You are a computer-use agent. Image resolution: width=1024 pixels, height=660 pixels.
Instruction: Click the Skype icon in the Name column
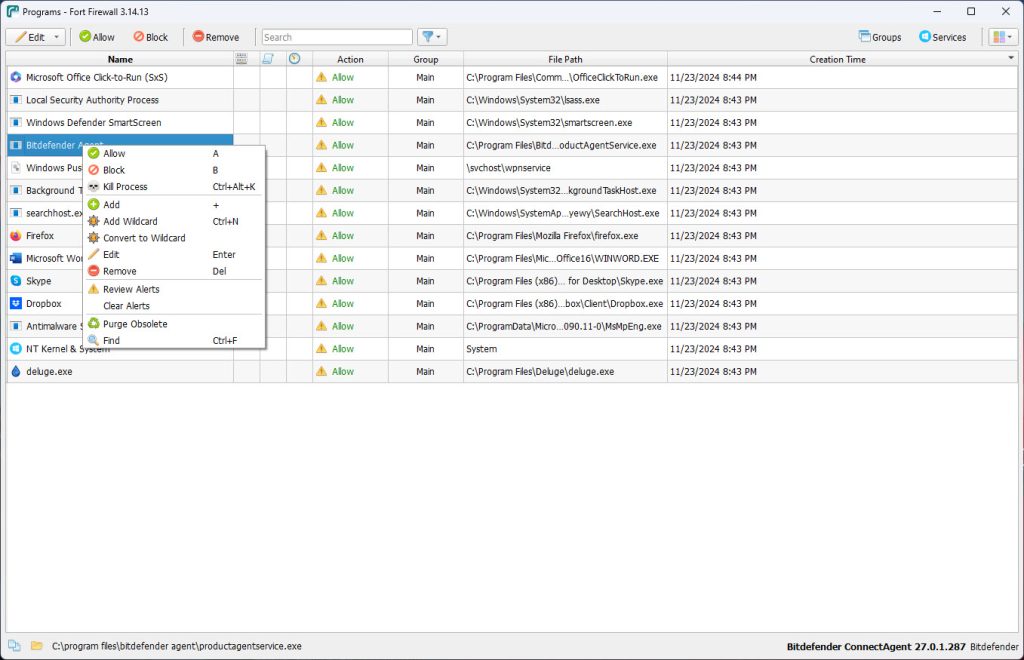click(x=16, y=281)
